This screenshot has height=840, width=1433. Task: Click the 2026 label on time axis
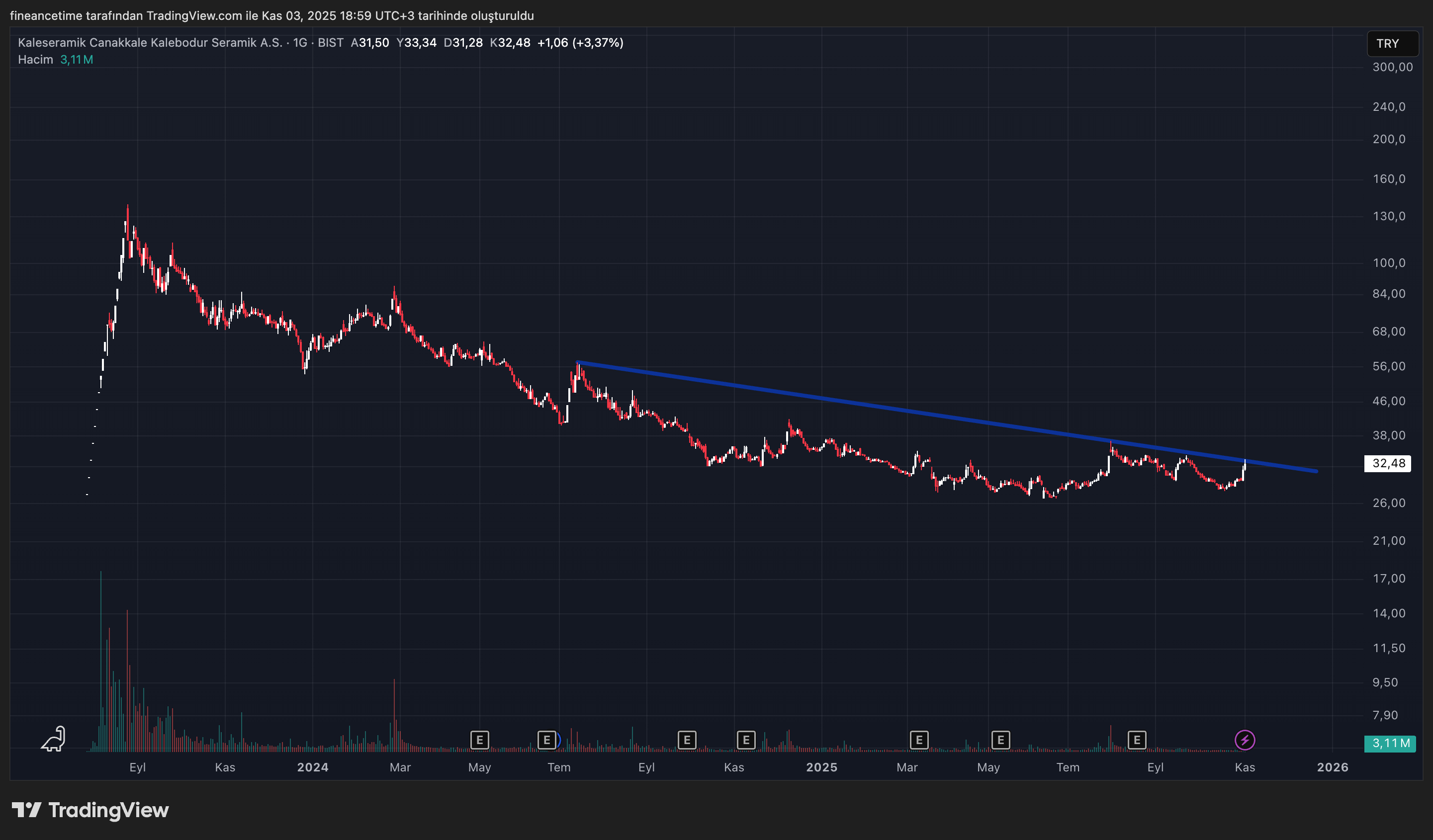pyautogui.click(x=1333, y=767)
